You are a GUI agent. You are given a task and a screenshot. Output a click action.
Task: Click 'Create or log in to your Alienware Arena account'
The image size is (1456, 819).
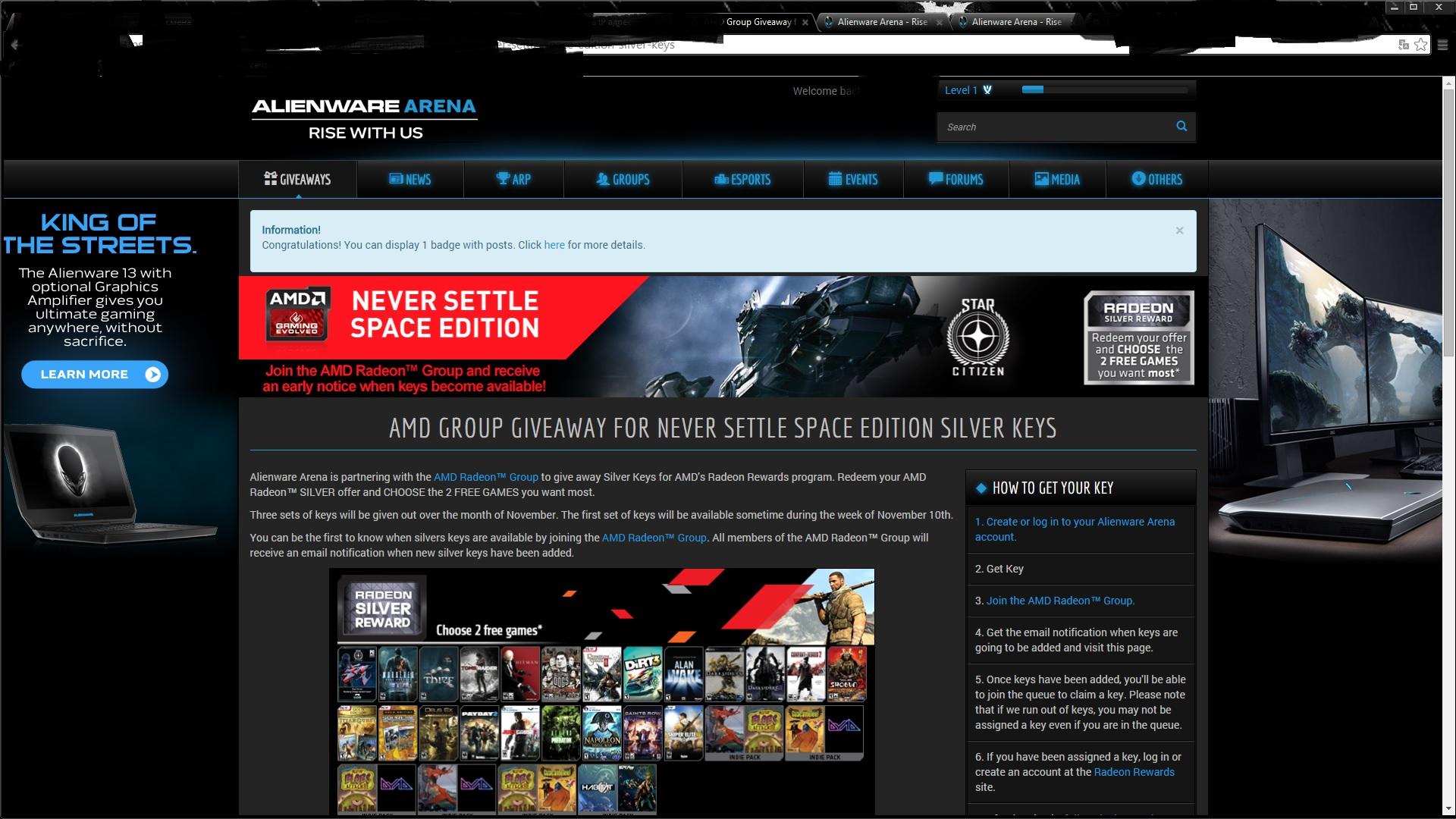(1075, 529)
